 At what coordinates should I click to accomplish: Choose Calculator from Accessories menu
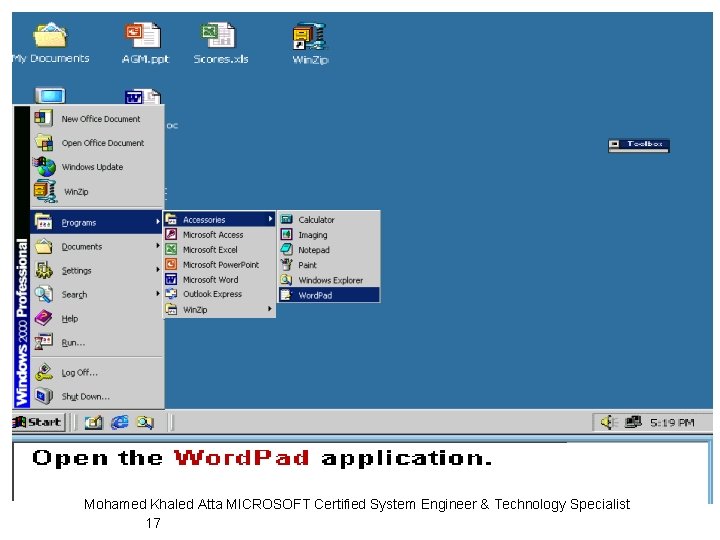coord(329,219)
